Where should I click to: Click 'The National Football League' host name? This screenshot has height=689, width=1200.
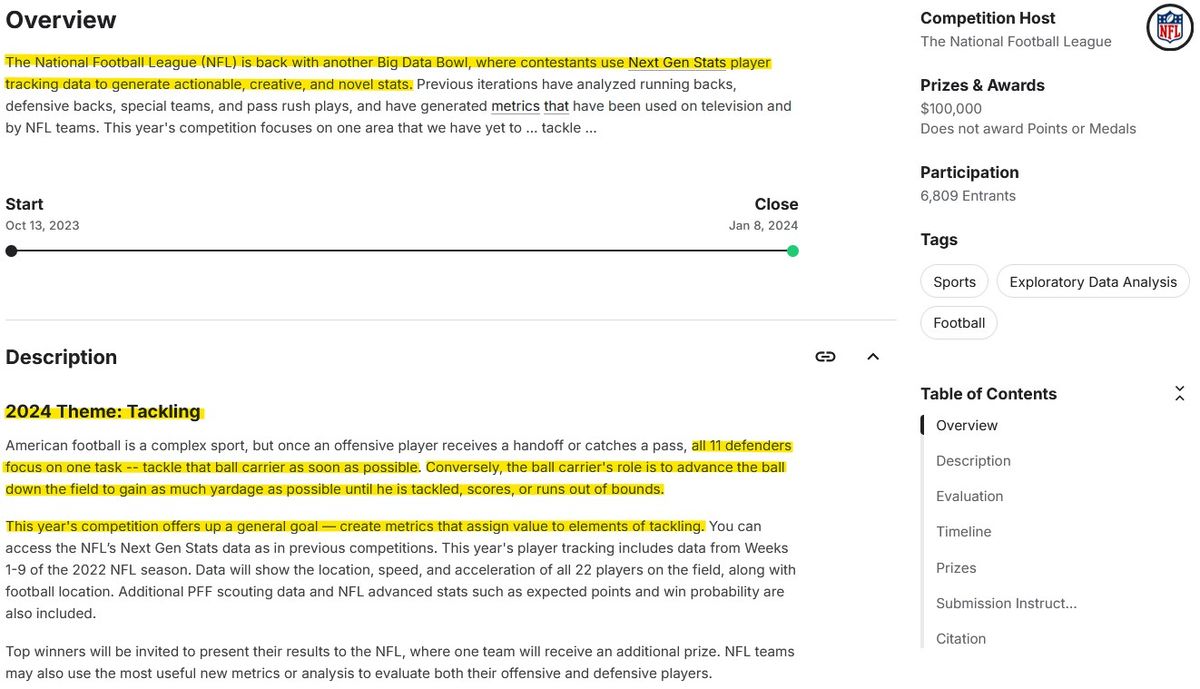tap(1016, 41)
